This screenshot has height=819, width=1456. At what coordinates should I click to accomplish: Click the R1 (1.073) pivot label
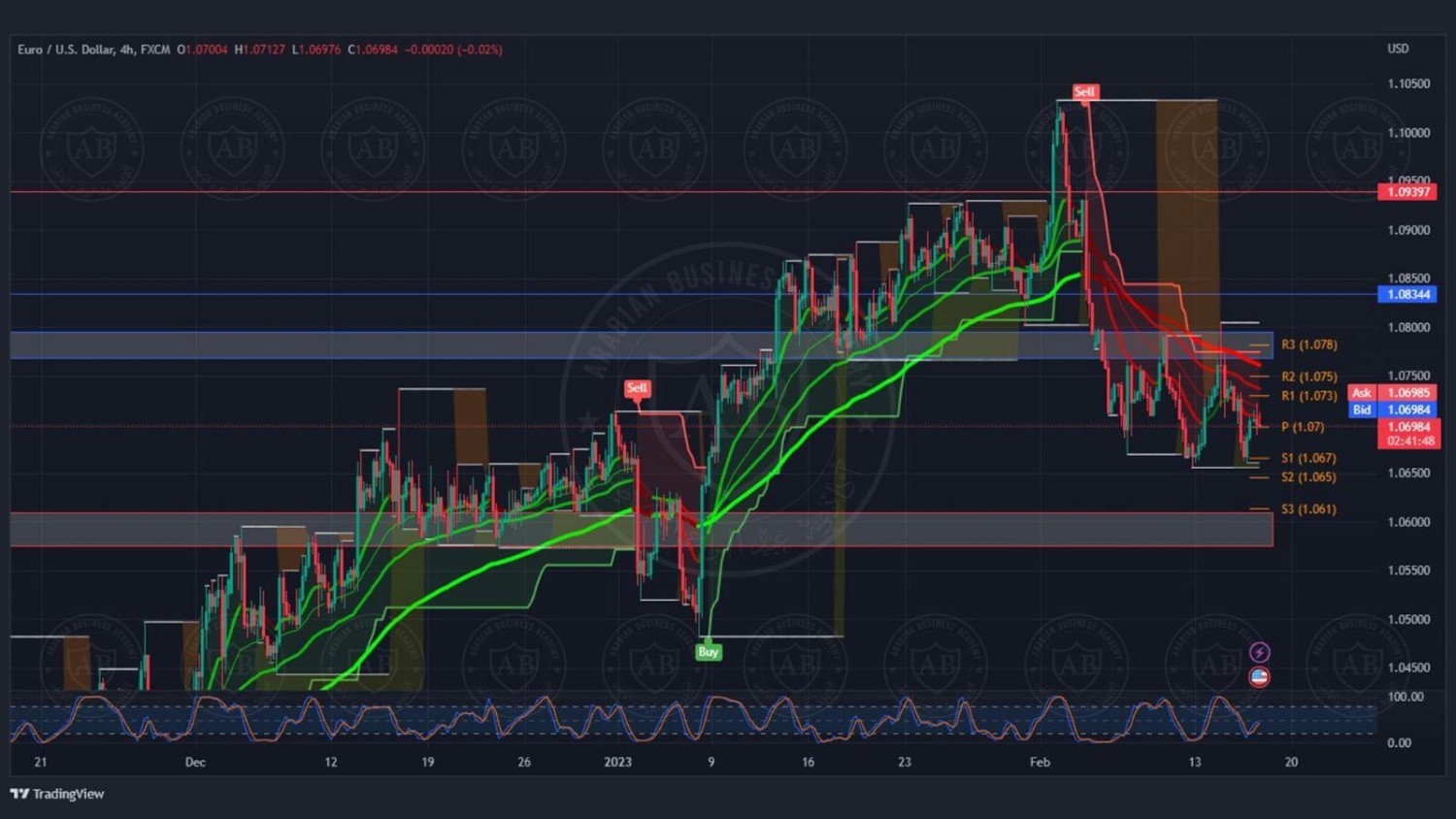pyautogui.click(x=1308, y=396)
